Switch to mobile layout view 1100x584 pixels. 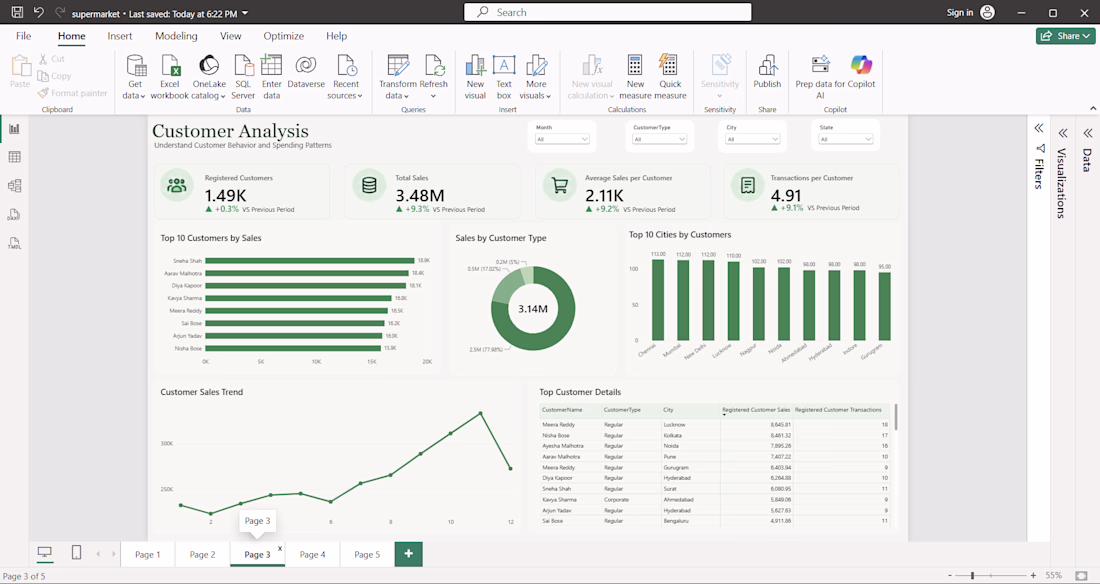point(76,553)
